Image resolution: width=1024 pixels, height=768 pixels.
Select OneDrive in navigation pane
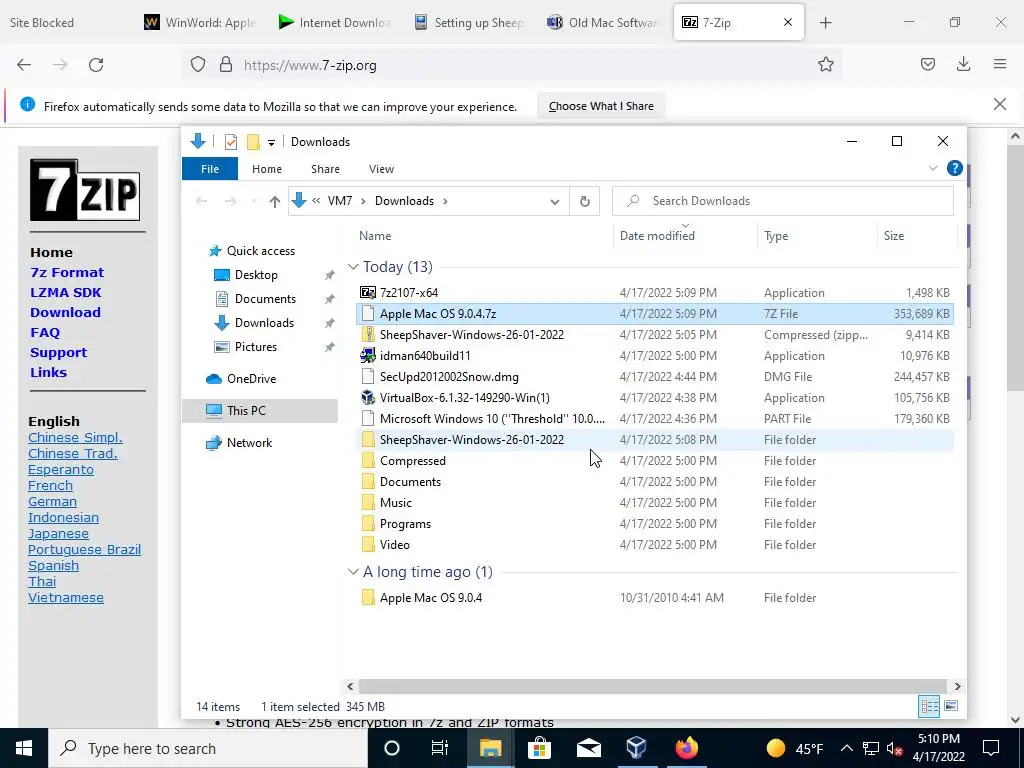[251, 379]
